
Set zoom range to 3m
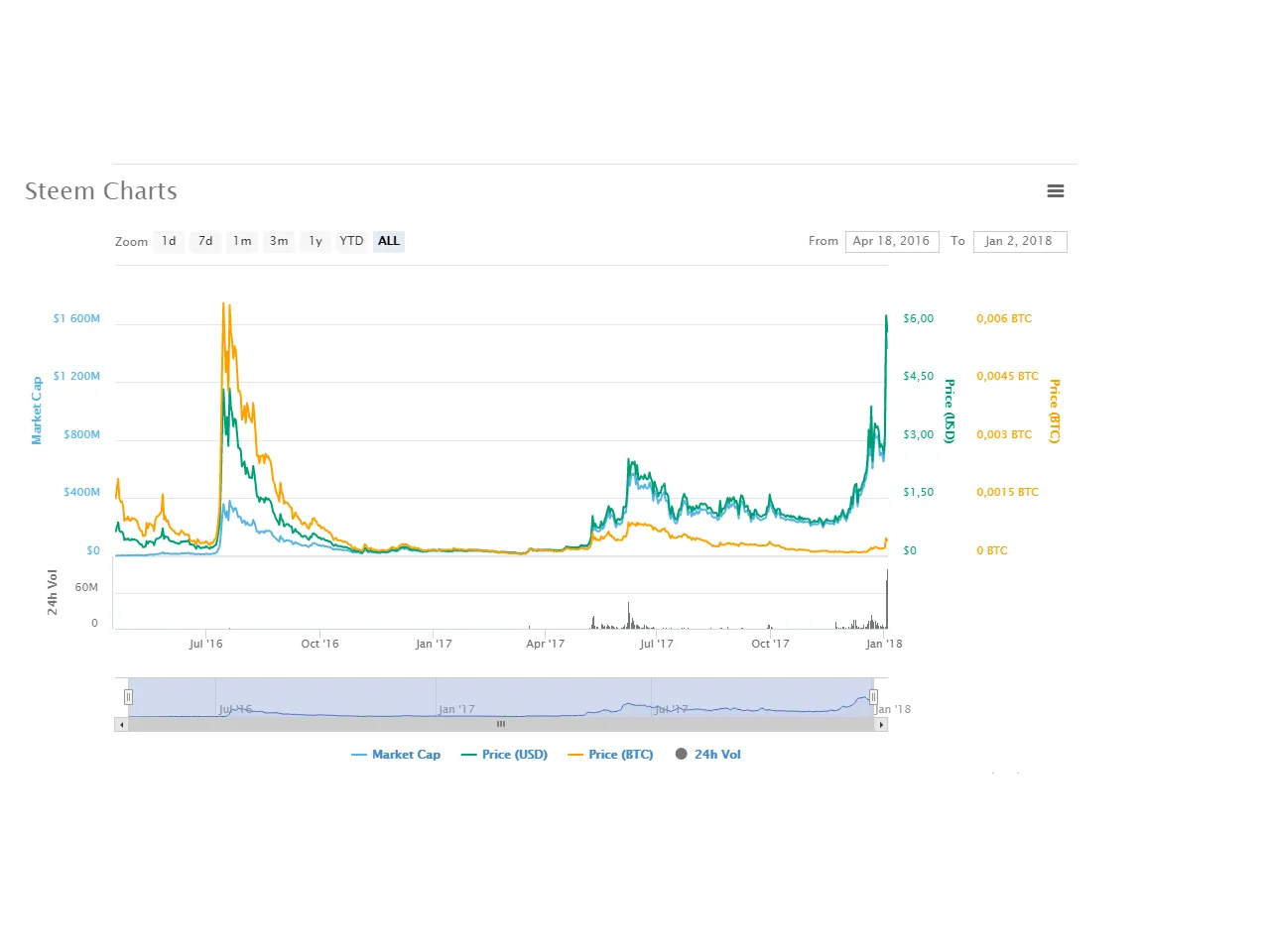point(279,241)
